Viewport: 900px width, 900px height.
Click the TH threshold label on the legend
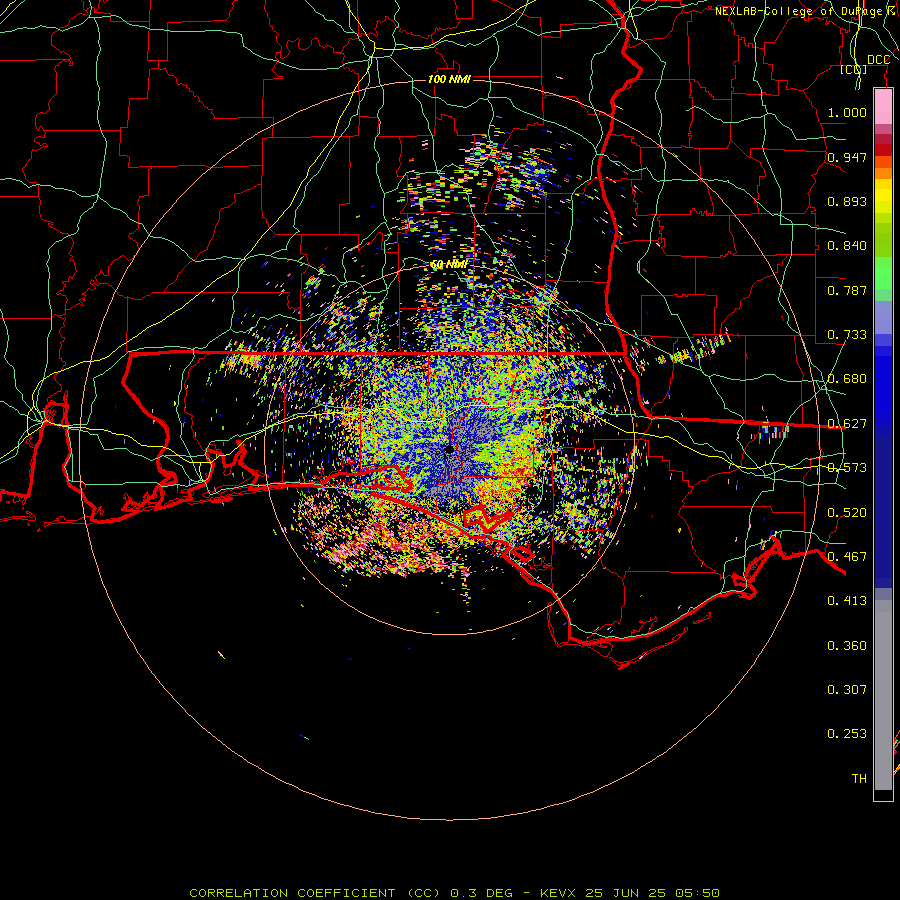click(x=859, y=779)
